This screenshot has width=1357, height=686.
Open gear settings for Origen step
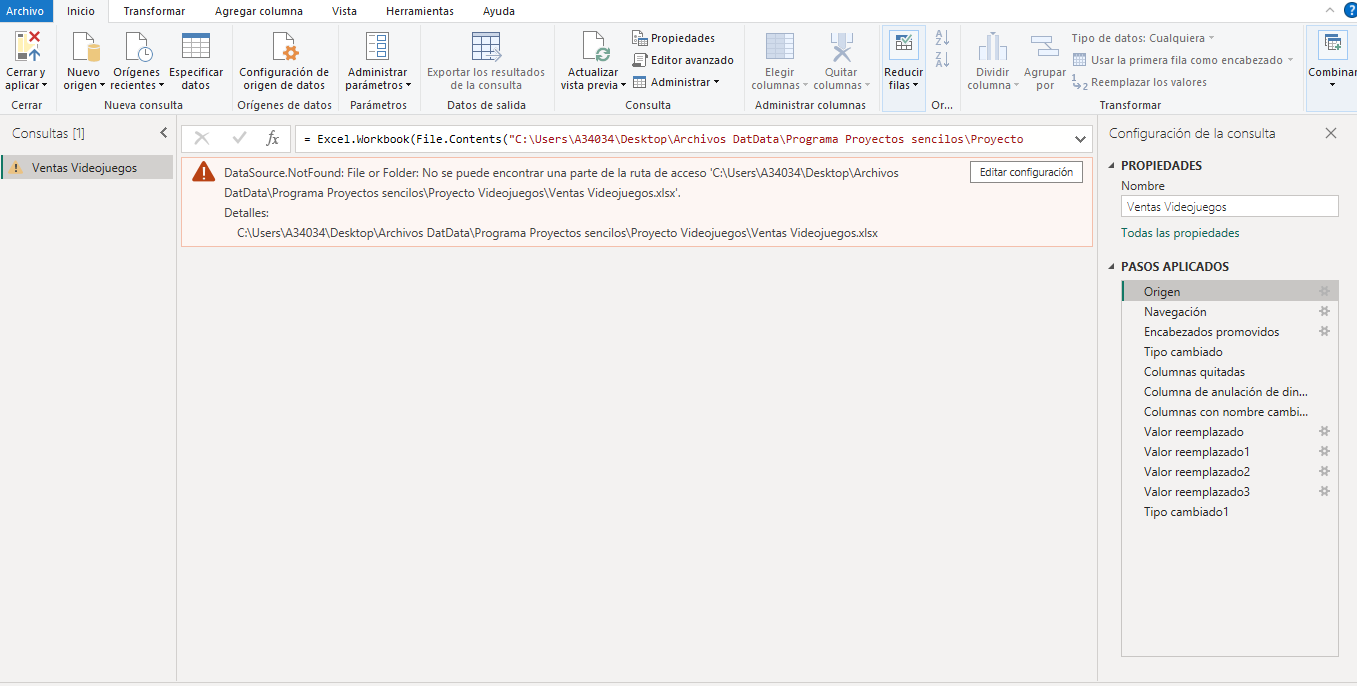click(x=1324, y=292)
